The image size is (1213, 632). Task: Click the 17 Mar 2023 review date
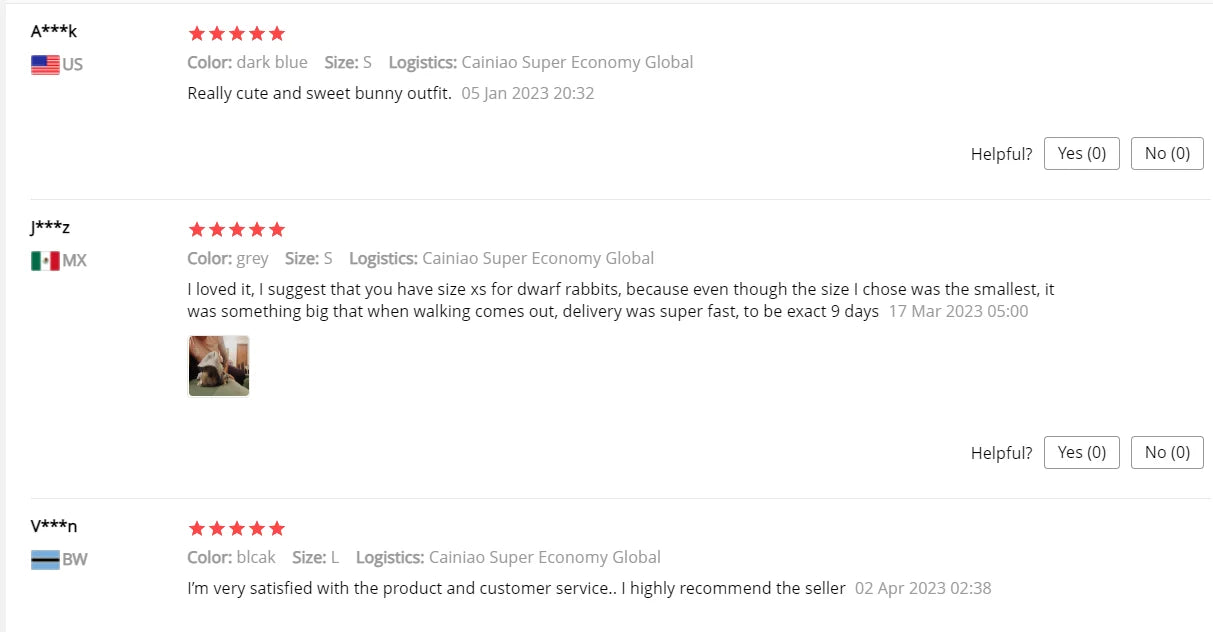958,311
